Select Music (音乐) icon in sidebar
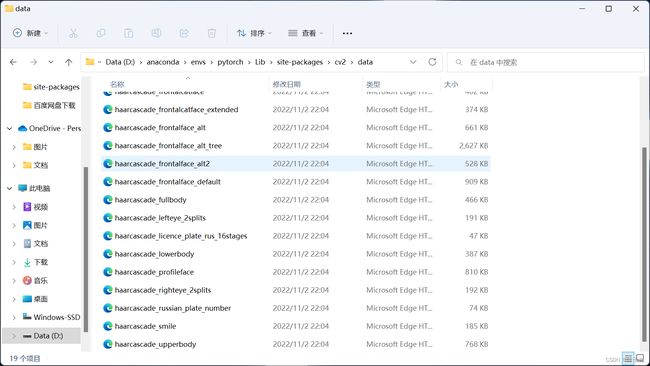 tap(27, 281)
